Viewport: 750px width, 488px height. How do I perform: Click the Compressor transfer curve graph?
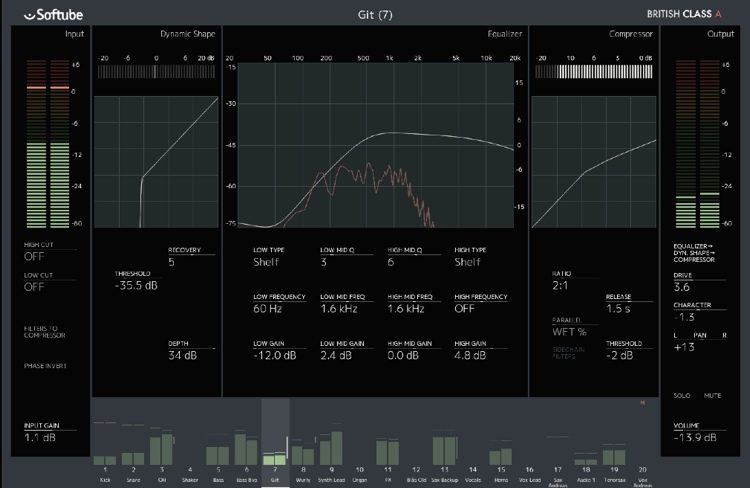[x=594, y=162]
